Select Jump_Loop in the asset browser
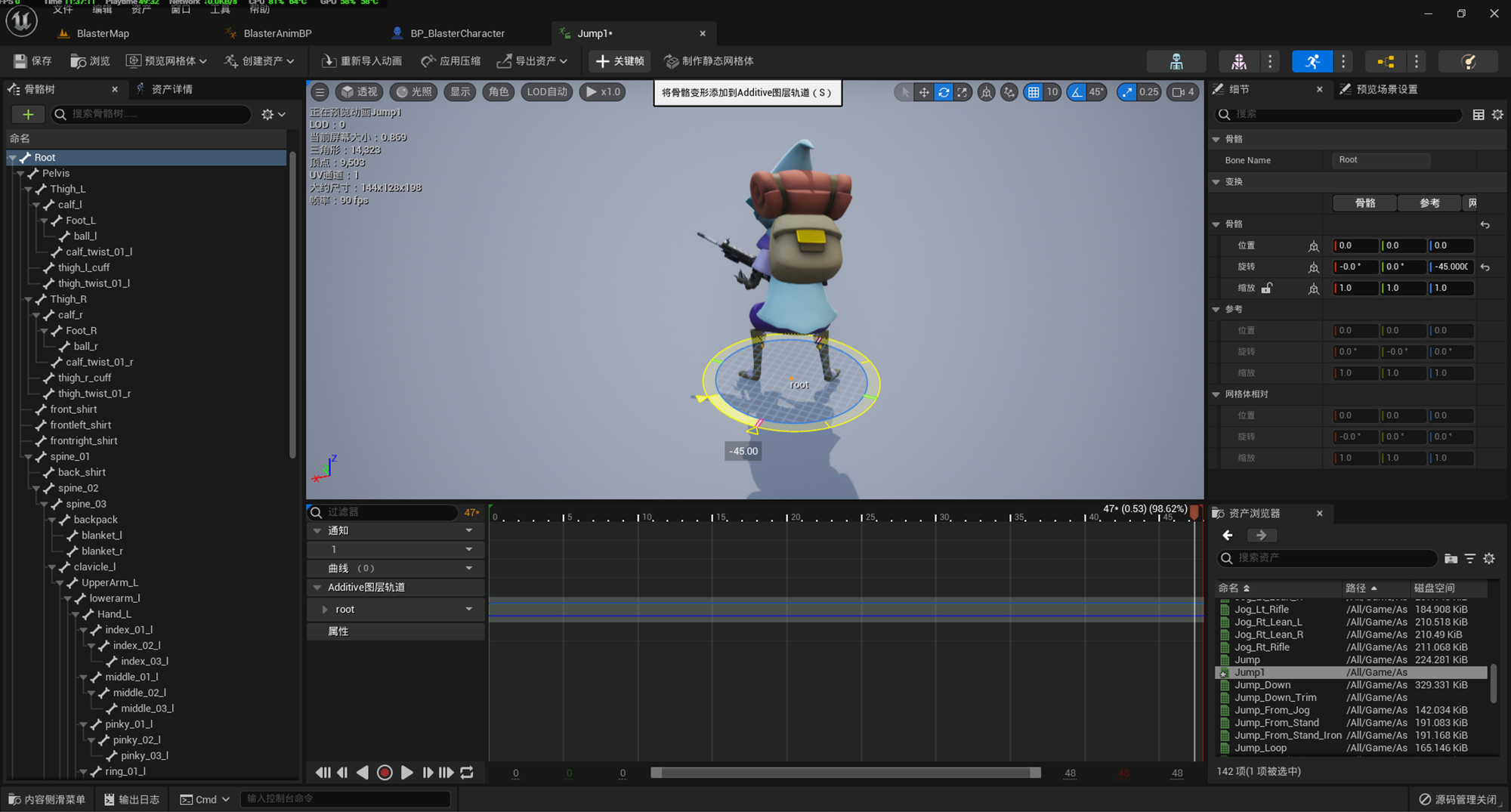Viewport: 1511px width, 812px height. (1260, 748)
